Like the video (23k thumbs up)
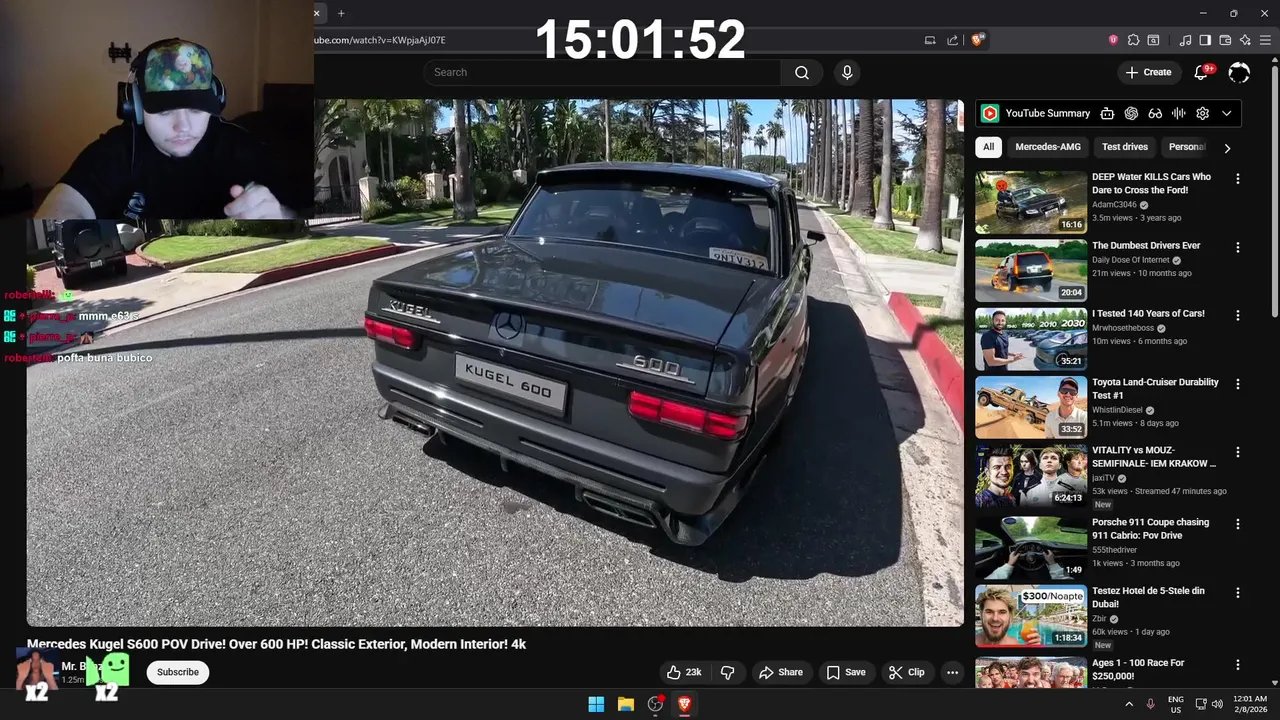The height and width of the screenshot is (720, 1280). pyautogui.click(x=684, y=672)
